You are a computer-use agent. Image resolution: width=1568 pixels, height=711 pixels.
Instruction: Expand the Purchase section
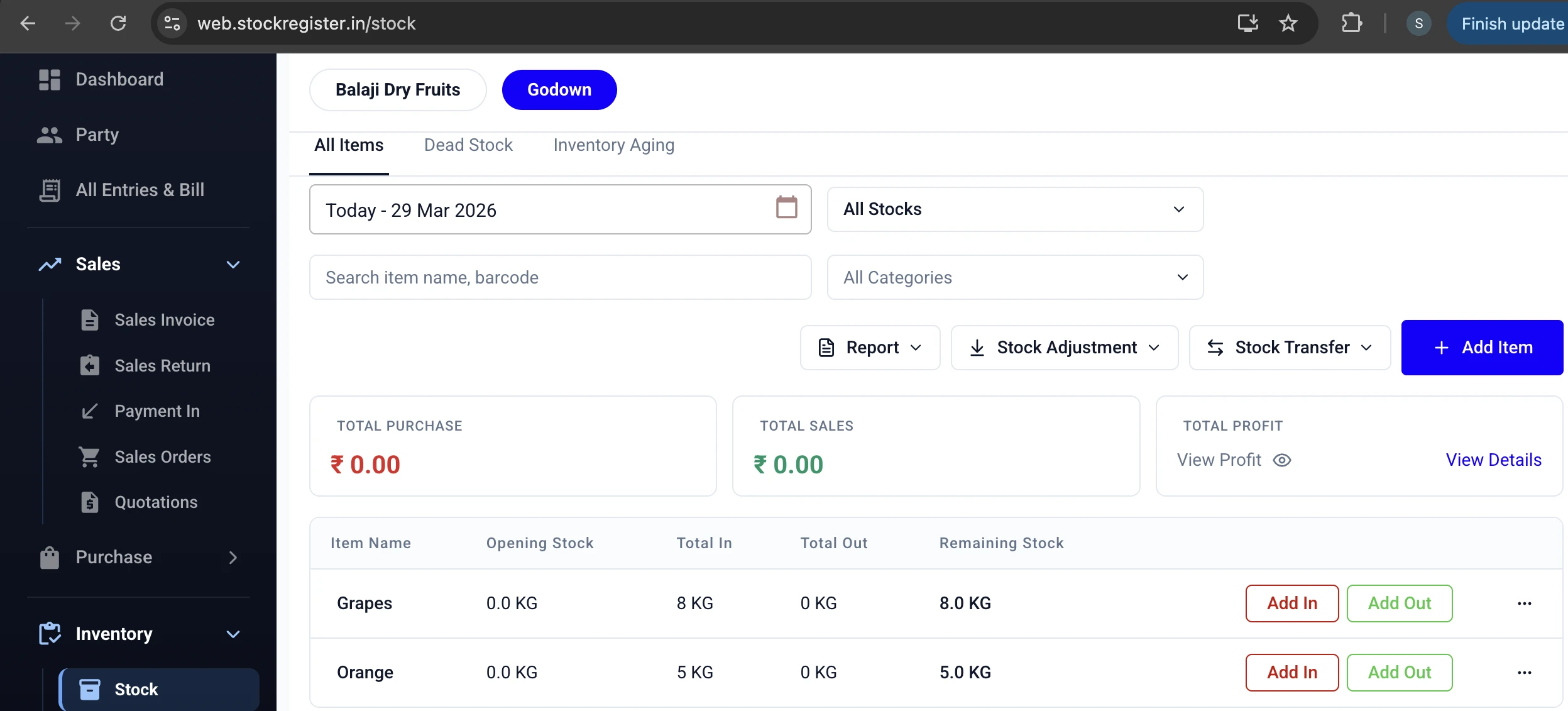[232, 557]
